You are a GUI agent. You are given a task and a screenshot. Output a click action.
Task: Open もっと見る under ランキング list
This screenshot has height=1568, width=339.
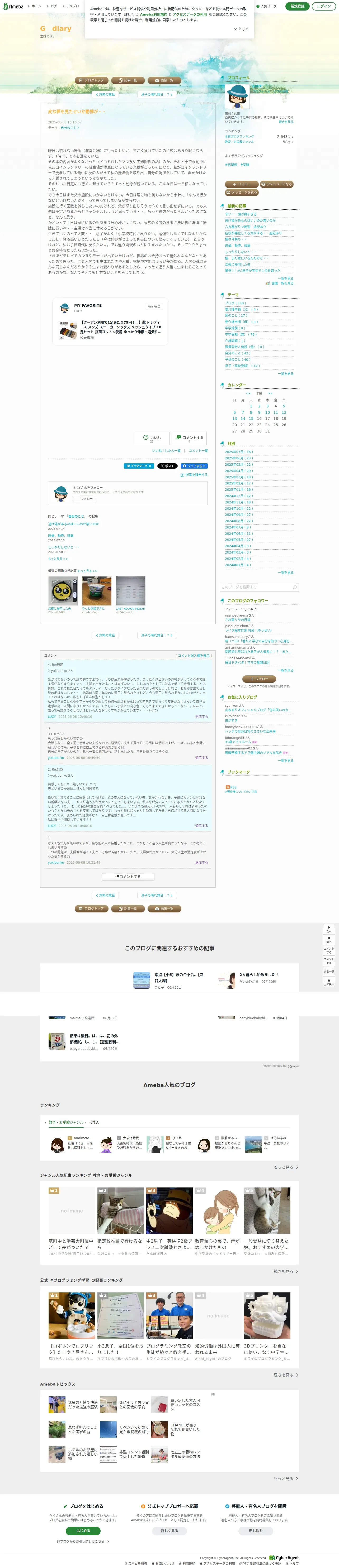(x=285, y=1167)
